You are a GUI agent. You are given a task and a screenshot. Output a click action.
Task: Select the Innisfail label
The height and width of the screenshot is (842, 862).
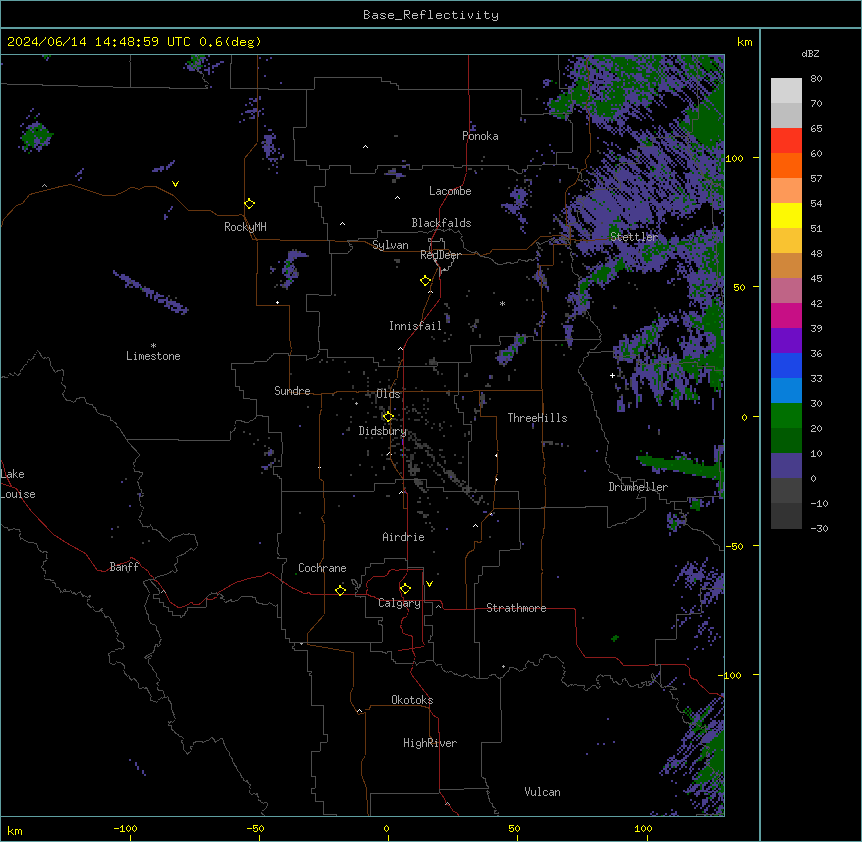(415, 326)
